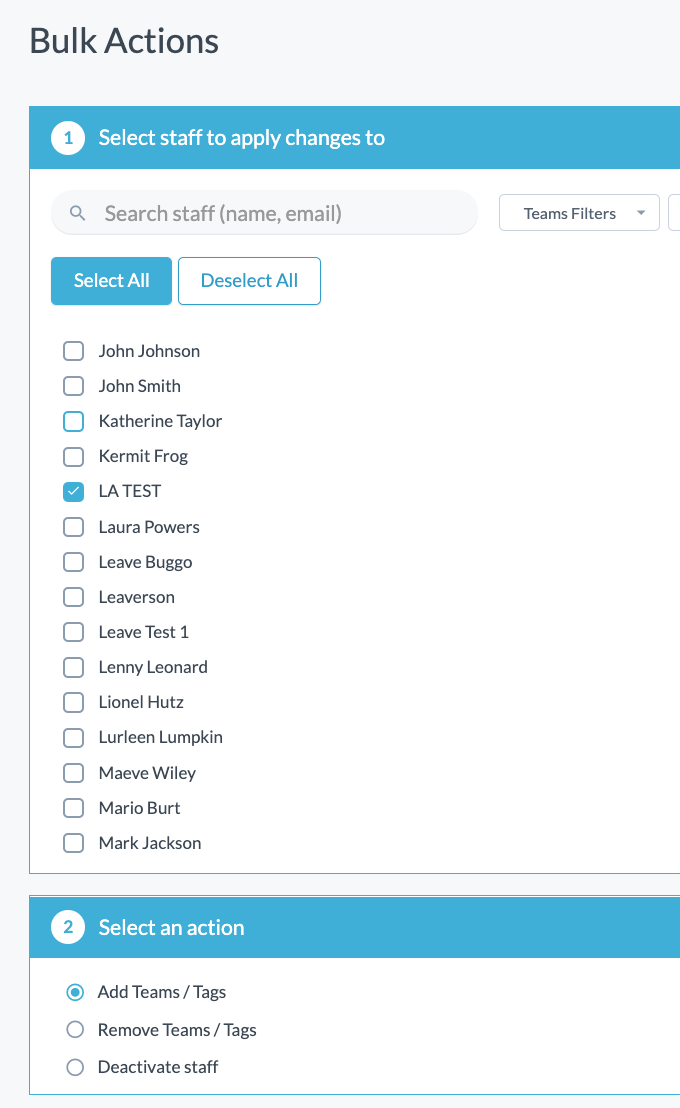Select the Laura Powers name label
The height and width of the screenshot is (1108, 680).
pyautogui.click(x=149, y=527)
